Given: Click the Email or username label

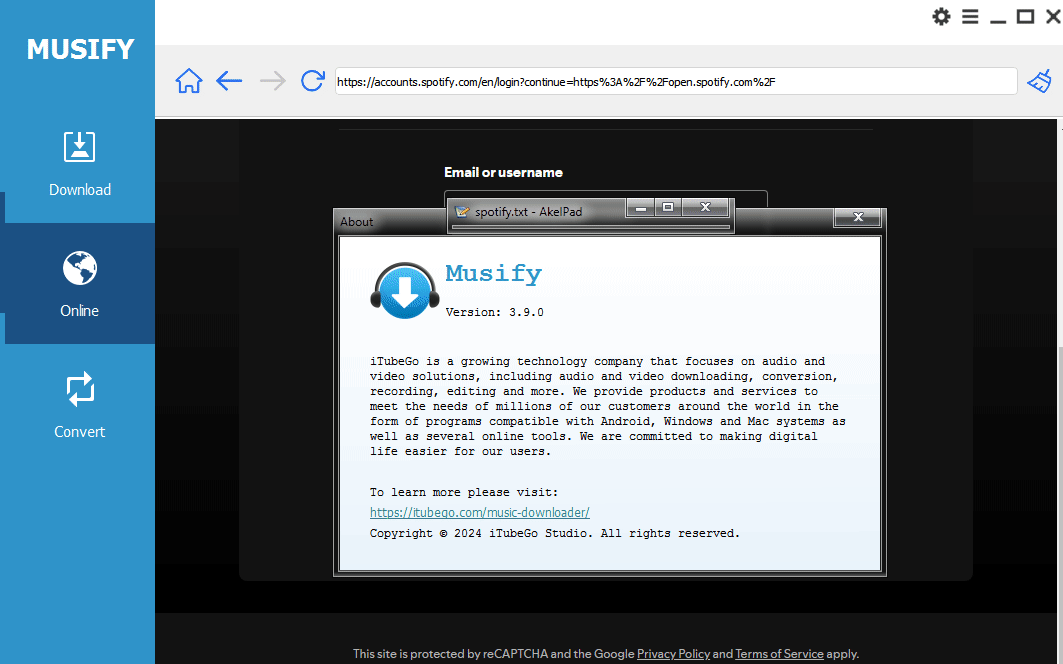Looking at the screenshot, I should tap(503, 172).
